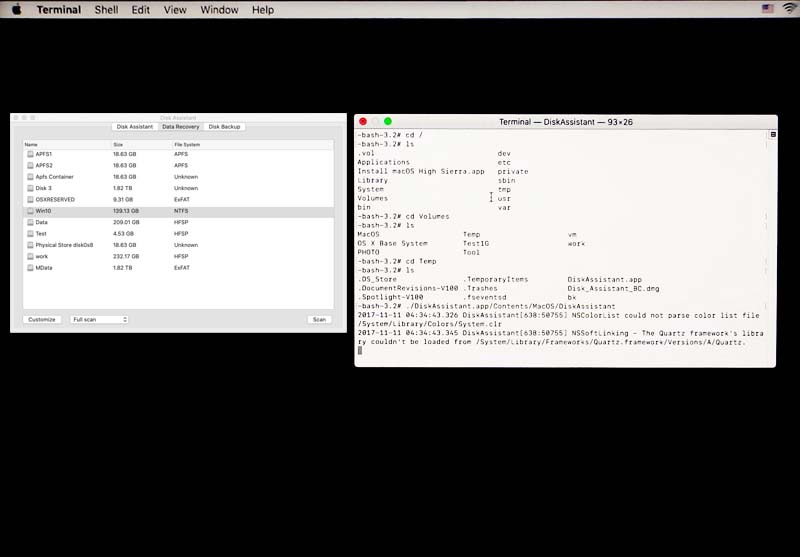The image size is (800, 557).
Task: Click '.TemporaryItems' in Terminal listing
Action: click(x=495, y=280)
